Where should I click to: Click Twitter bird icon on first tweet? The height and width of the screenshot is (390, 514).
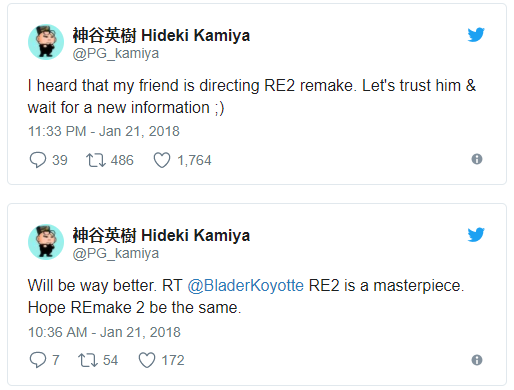click(476, 35)
